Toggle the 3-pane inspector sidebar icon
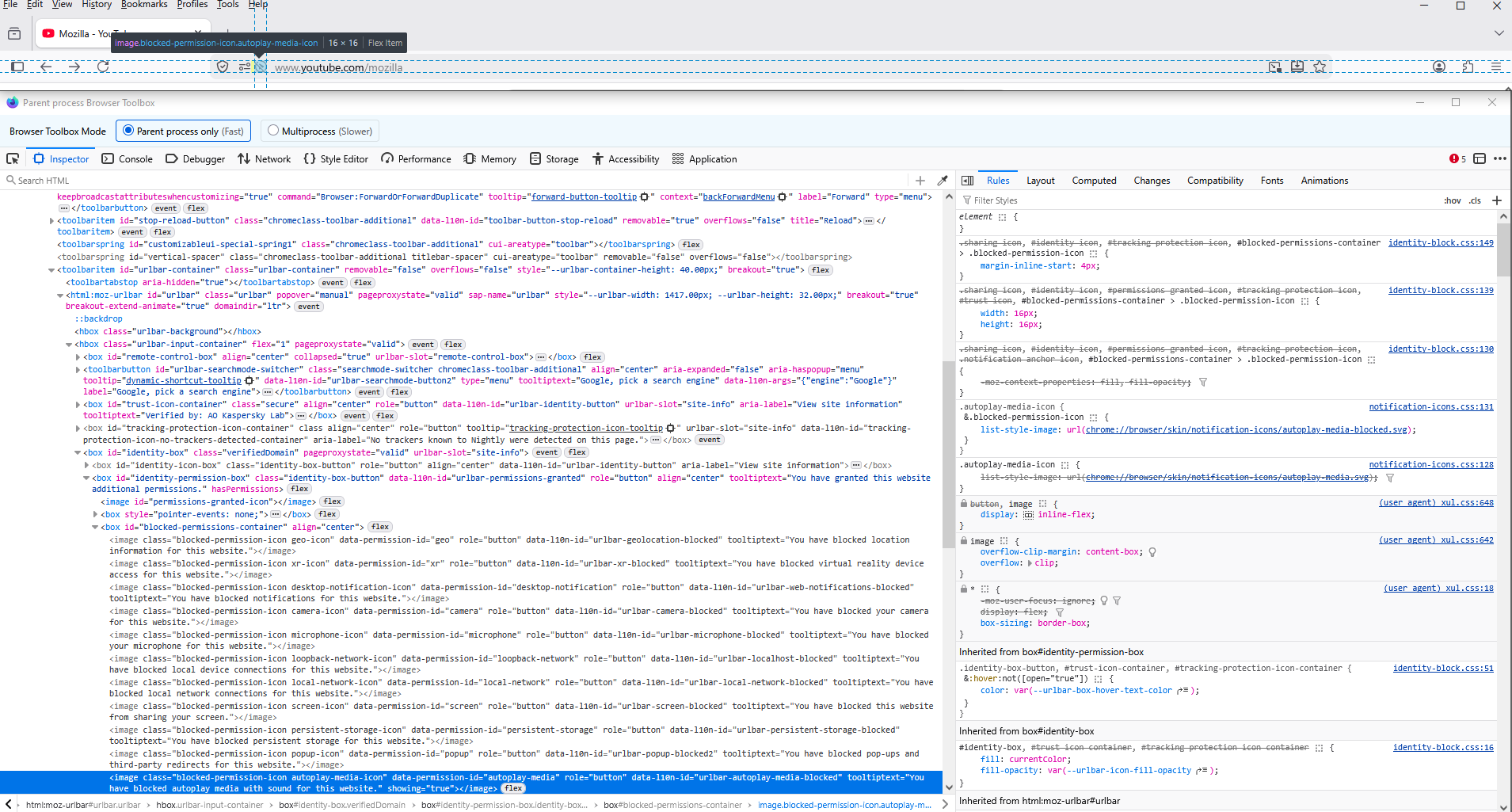1512x812 pixels. pyautogui.click(x=967, y=181)
